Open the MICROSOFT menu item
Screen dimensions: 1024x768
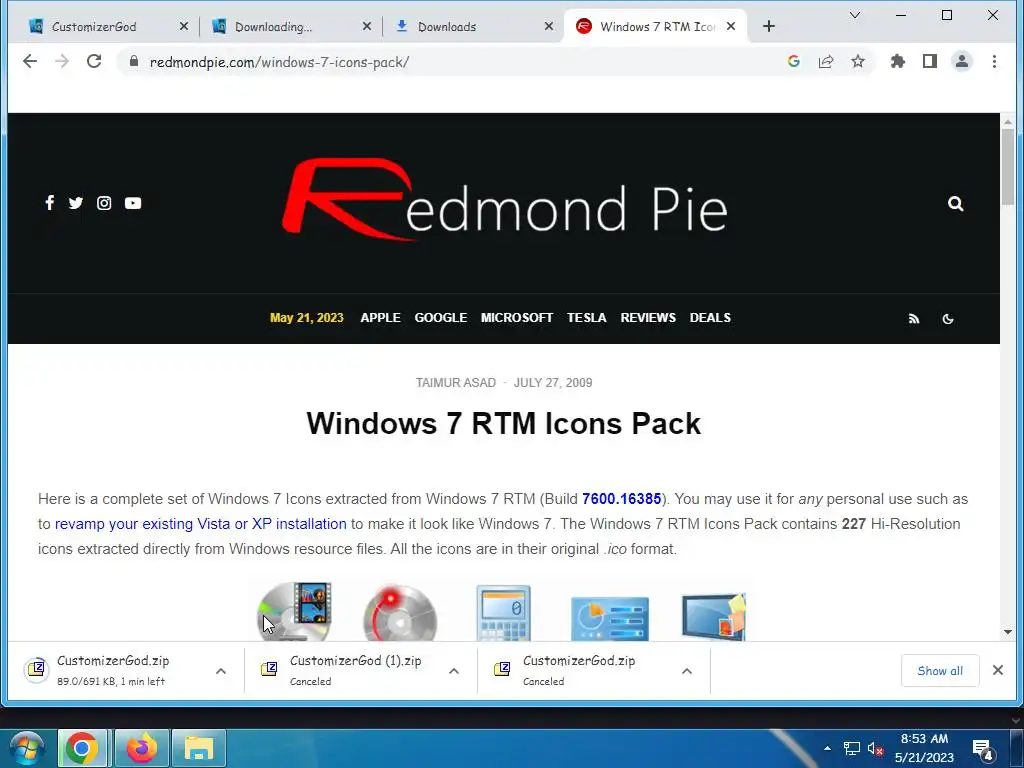click(x=517, y=318)
